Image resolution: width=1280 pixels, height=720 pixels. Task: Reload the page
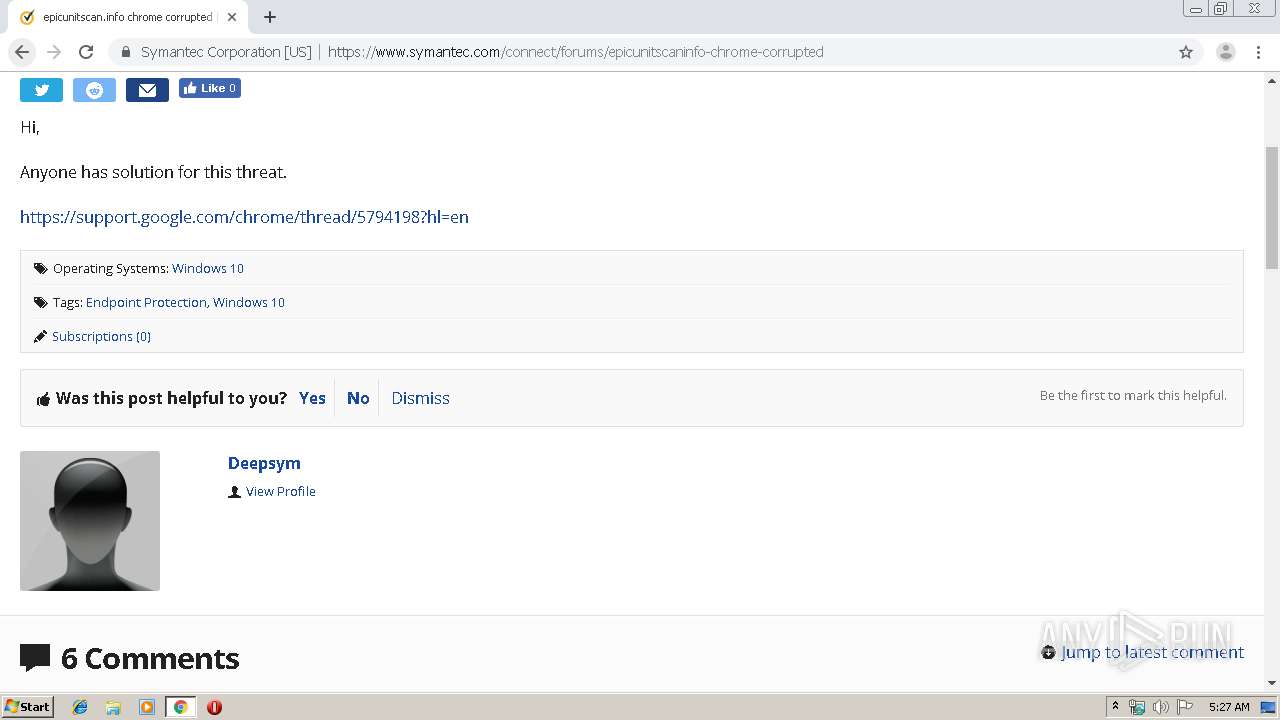[x=86, y=52]
